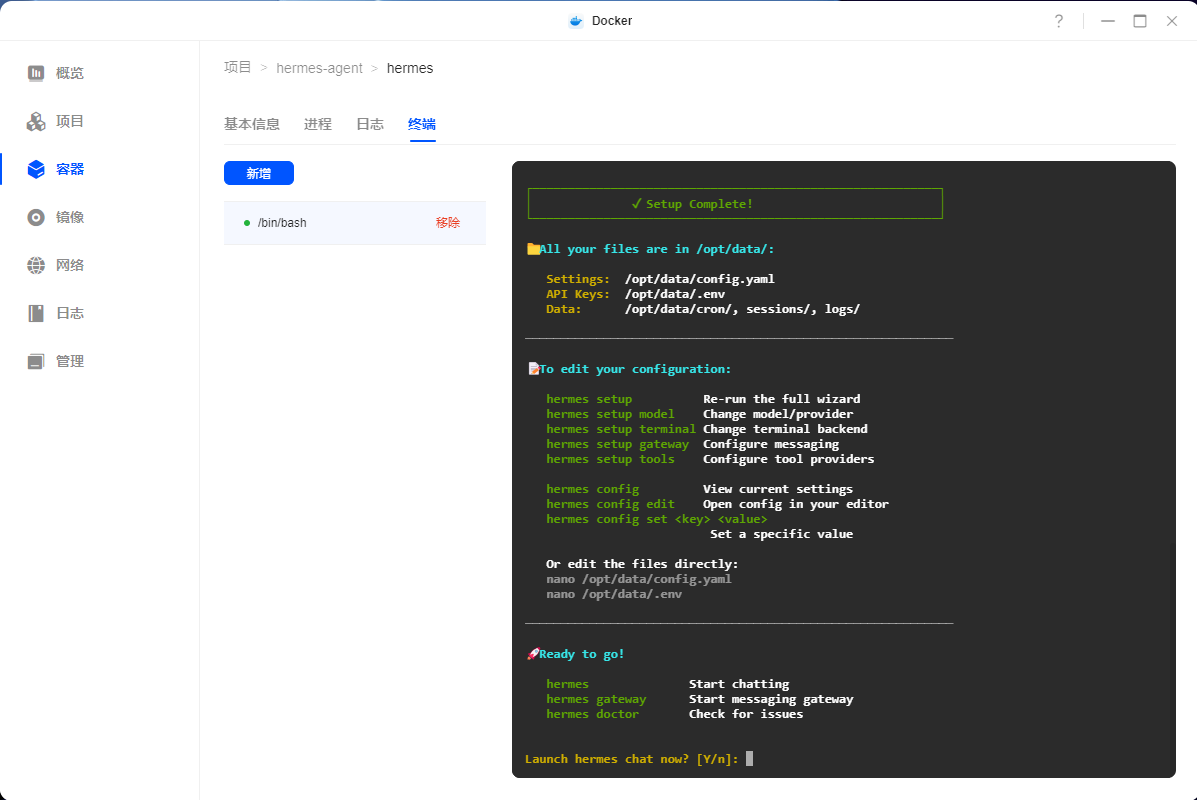Open the 概览 overview sidebar icon
This screenshot has width=1197, height=800.
click(36, 73)
